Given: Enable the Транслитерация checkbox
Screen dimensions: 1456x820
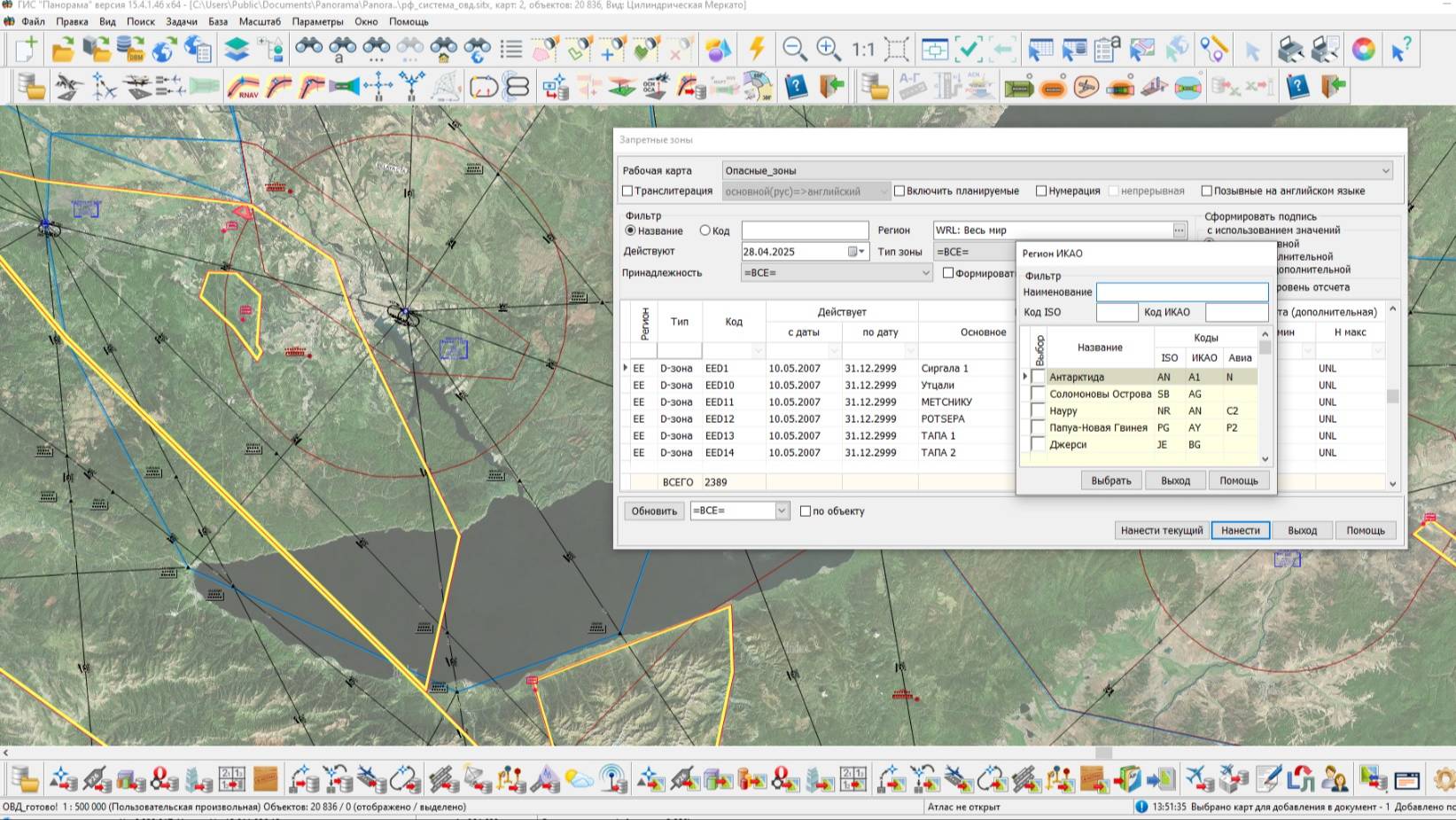Looking at the screenshot, I should pos(627,191).
